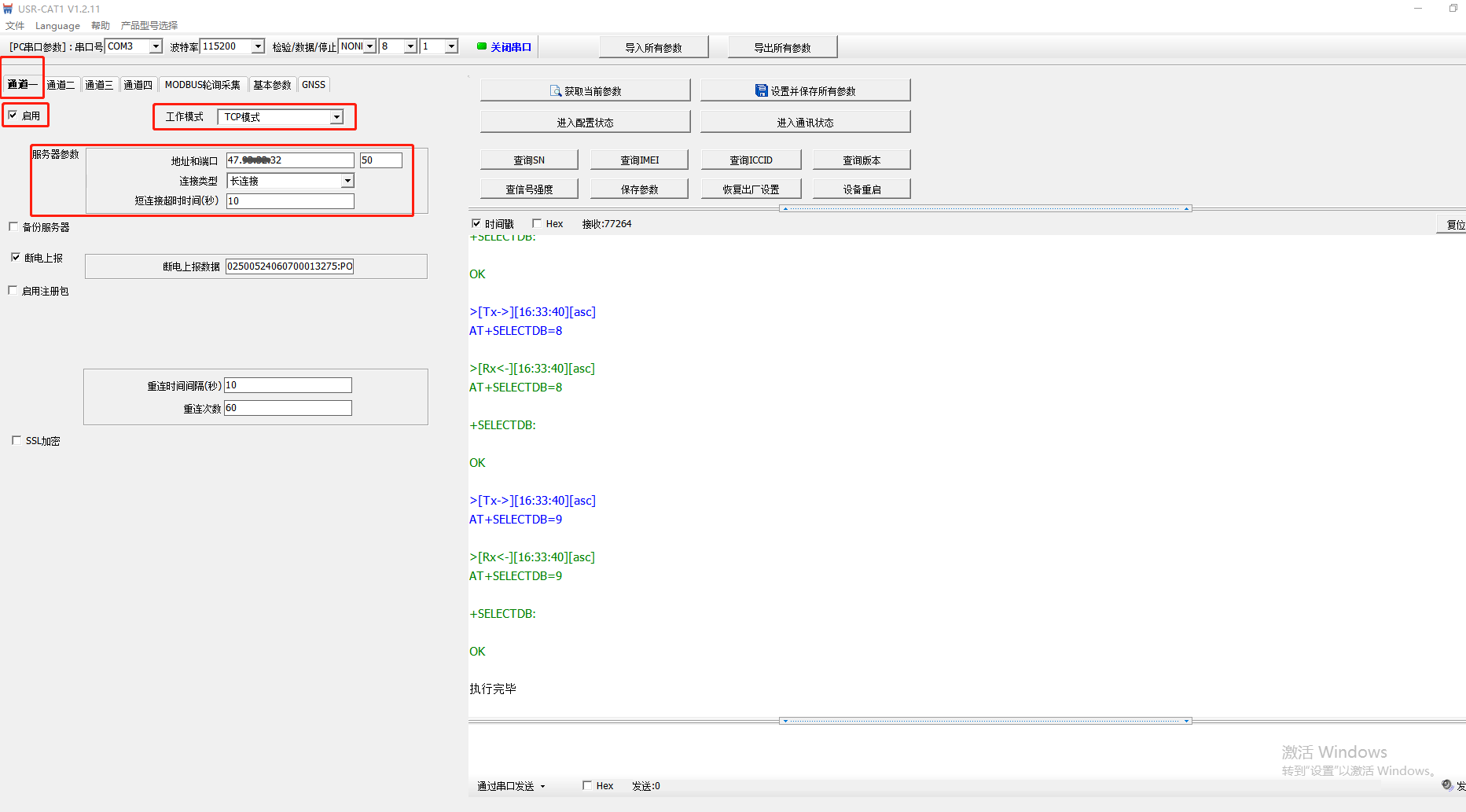Check the Hex option in receive area

pyautogui.click(x=537, y=224)
